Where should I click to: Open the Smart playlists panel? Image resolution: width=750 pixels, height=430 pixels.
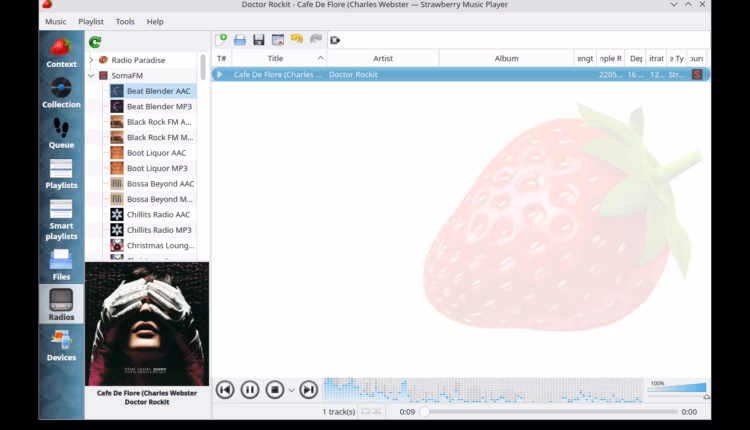[61, 218]
